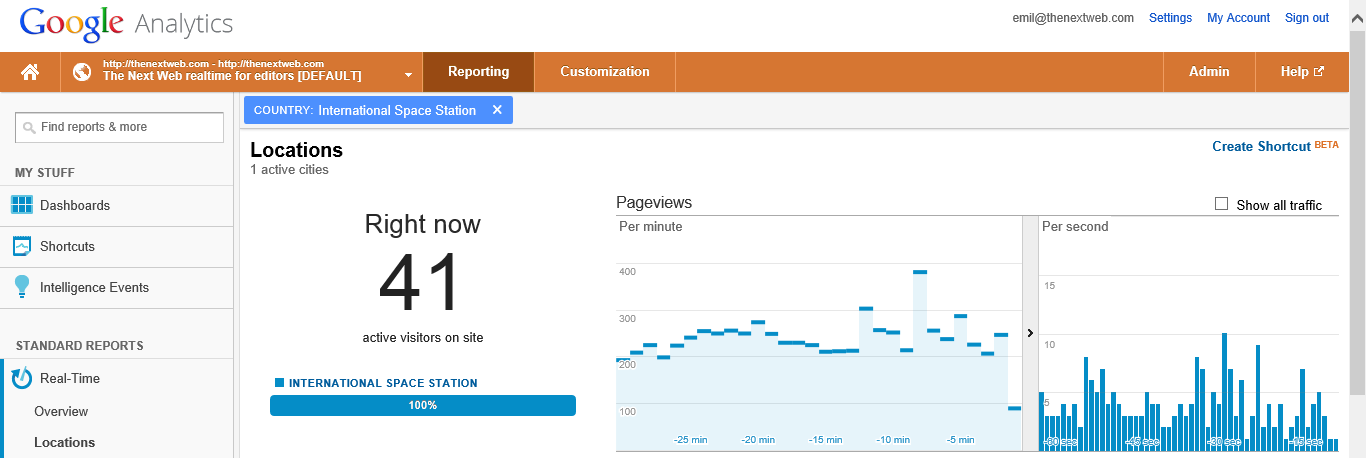Expand the chart divider arrow between graphs

(x=1030, y=333)
